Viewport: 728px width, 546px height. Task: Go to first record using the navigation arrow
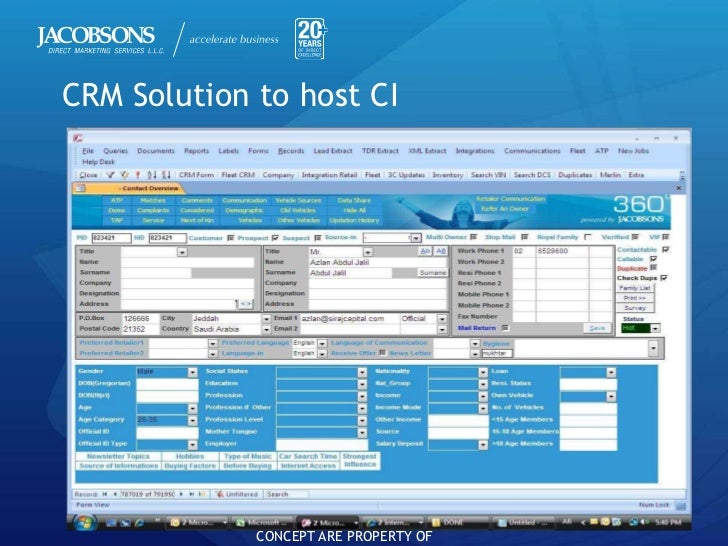point(105,494)
